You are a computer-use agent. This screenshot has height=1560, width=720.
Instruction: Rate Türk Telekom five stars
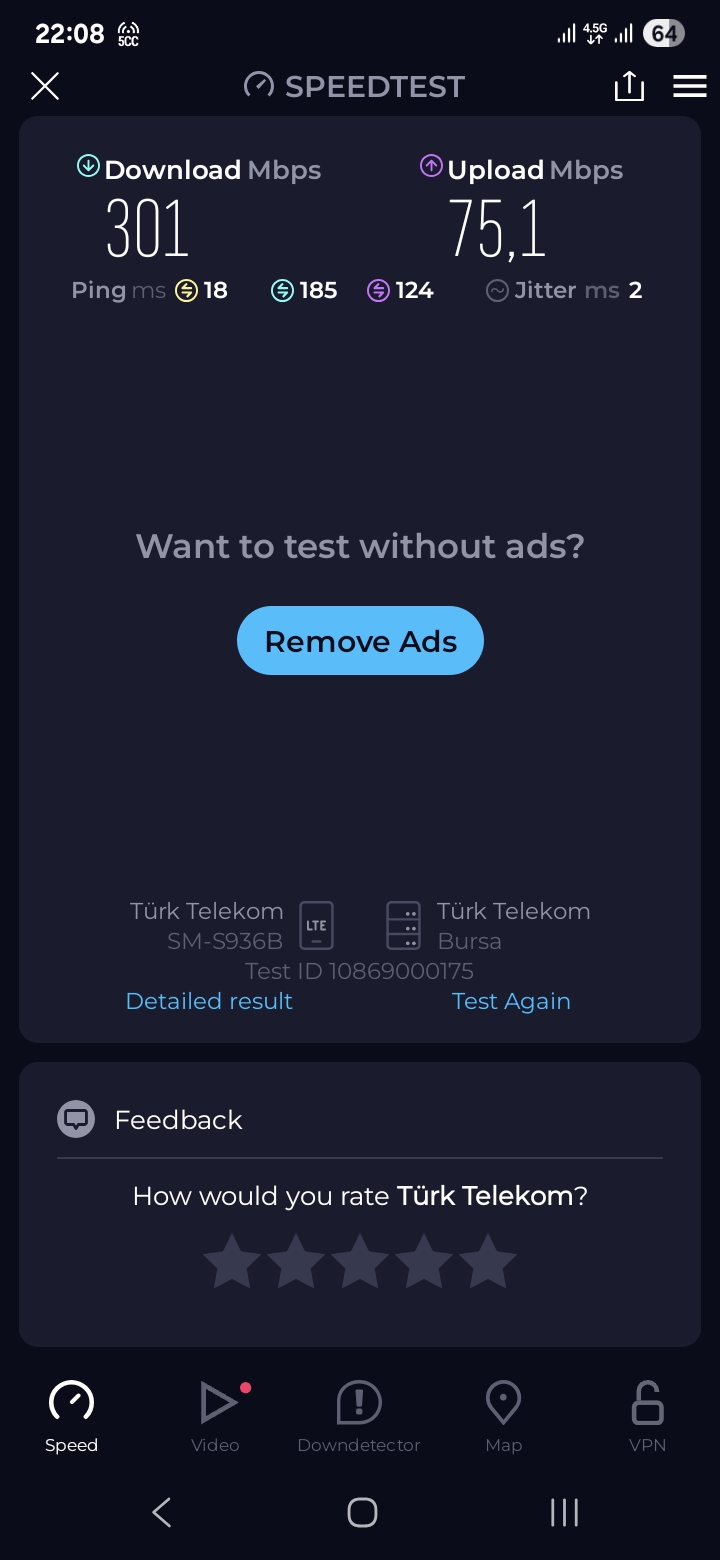(x=488, y=1262)
